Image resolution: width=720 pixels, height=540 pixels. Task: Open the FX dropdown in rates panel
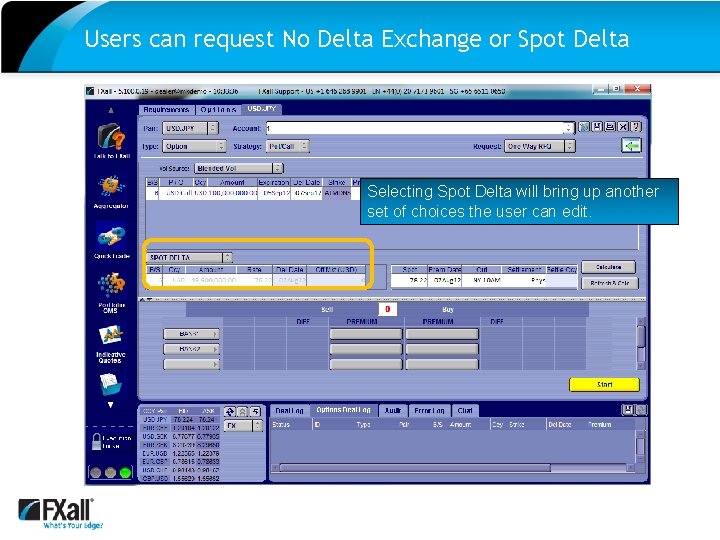pyautogui.click(x=244, y=426)
